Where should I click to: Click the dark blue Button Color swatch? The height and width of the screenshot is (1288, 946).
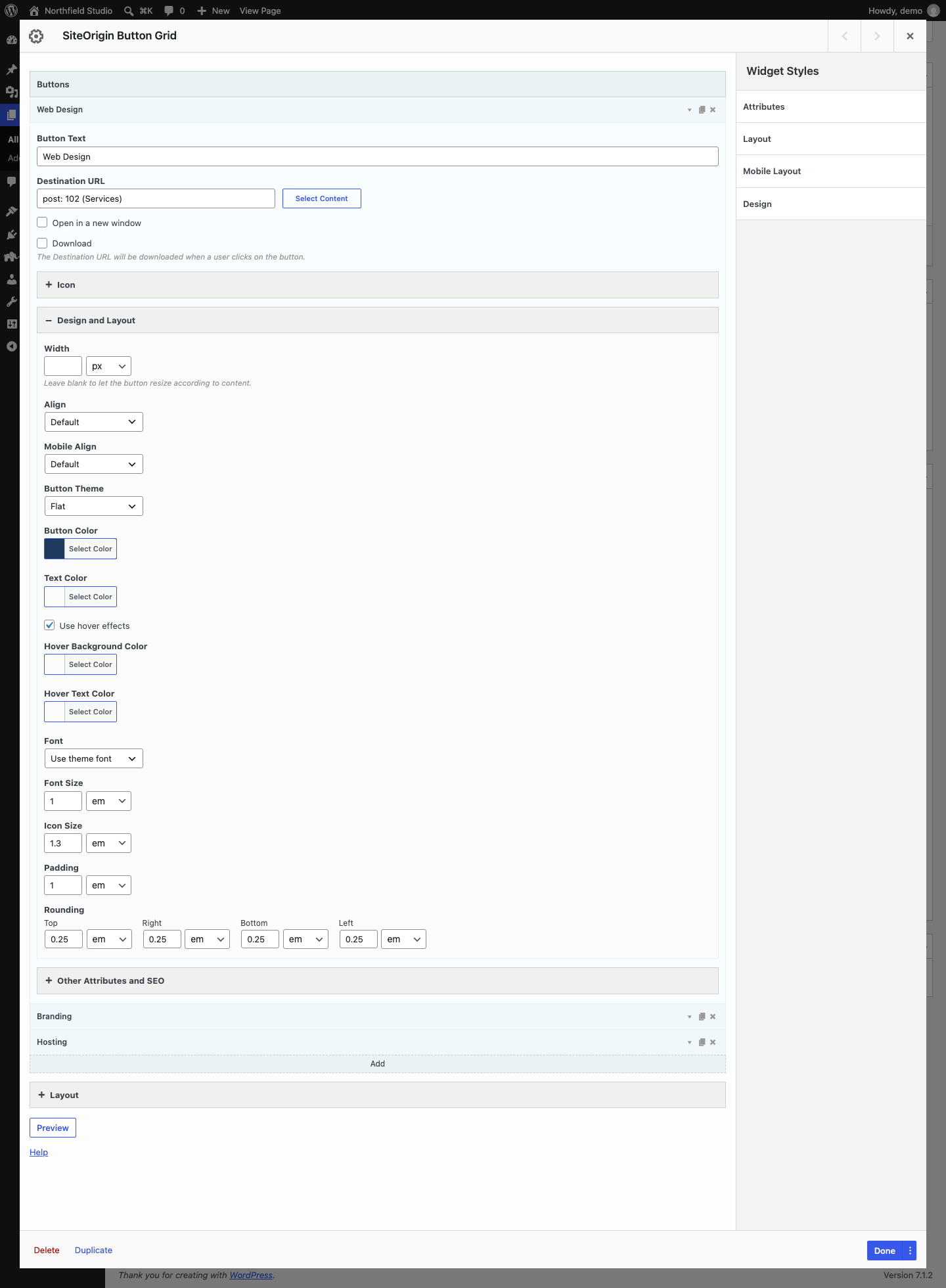tap(55, 549)
